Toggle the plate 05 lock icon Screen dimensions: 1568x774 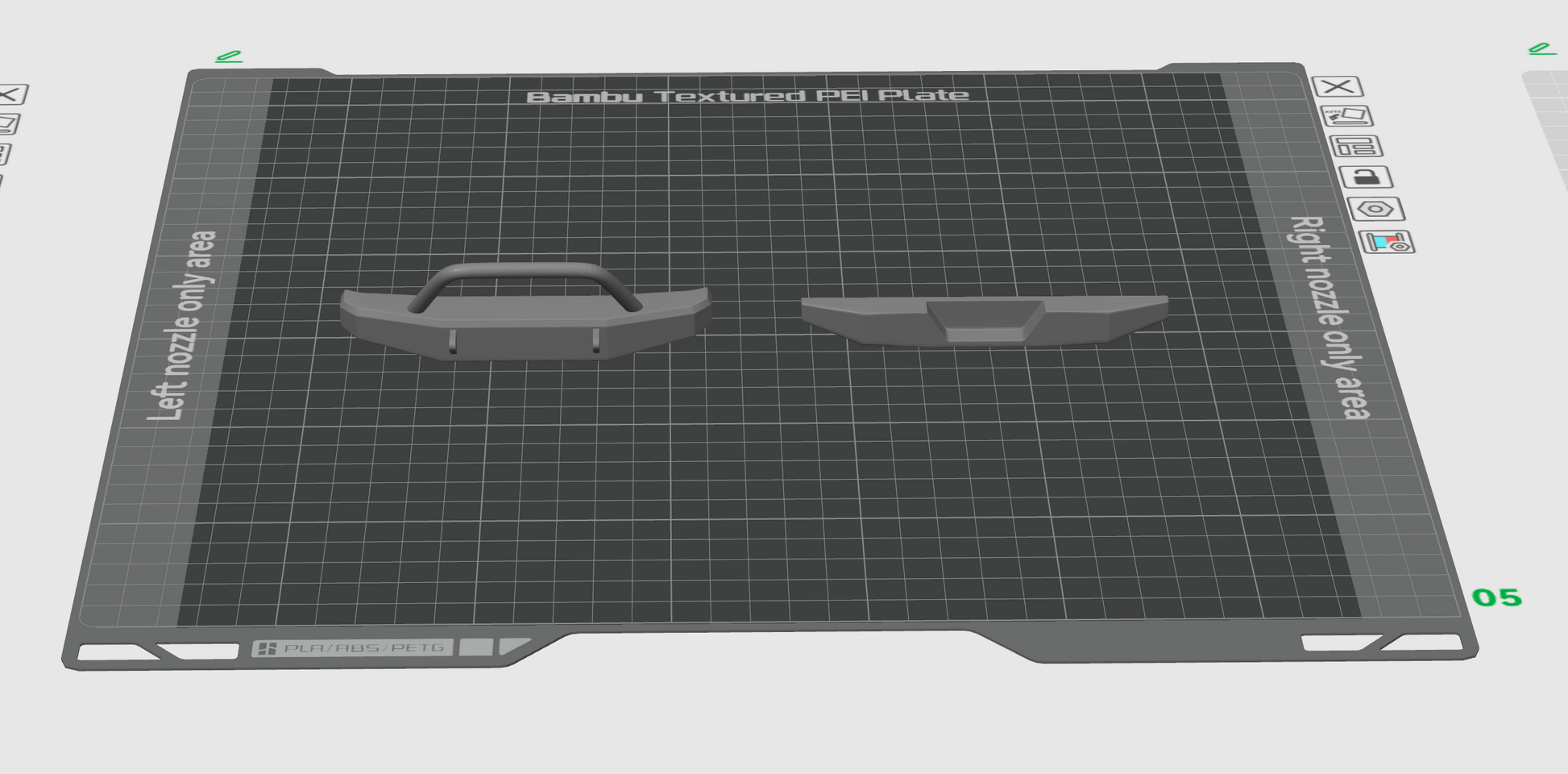coord(1367,177)
